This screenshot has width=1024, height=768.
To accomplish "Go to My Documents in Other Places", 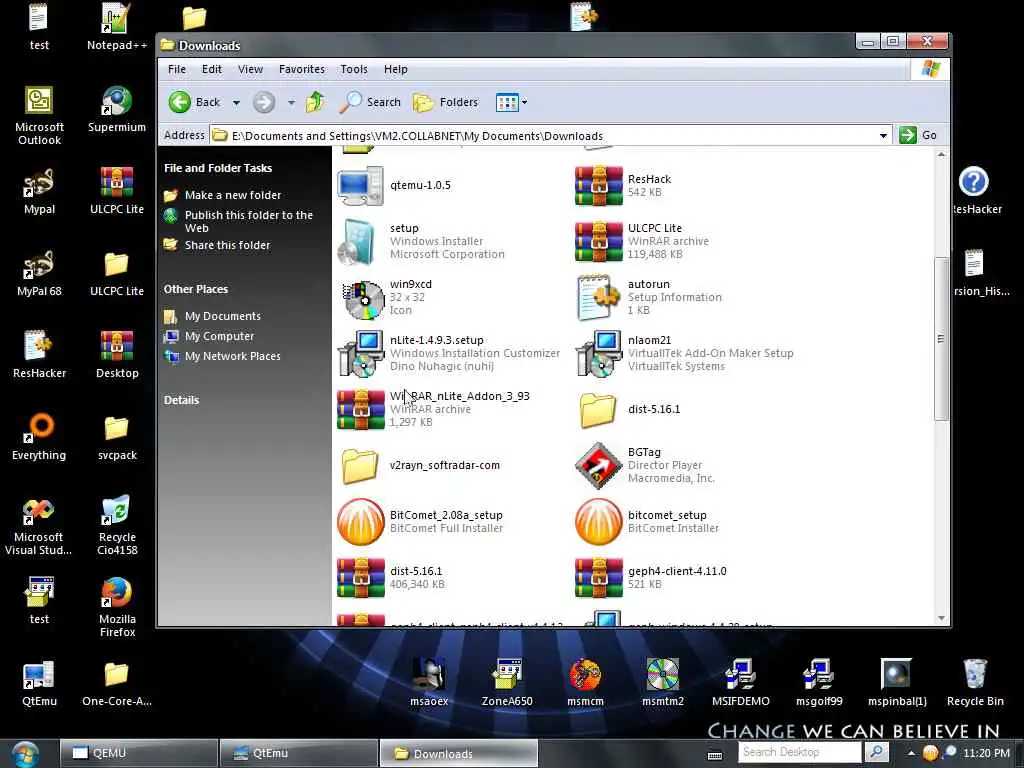I will click(223, 316).
